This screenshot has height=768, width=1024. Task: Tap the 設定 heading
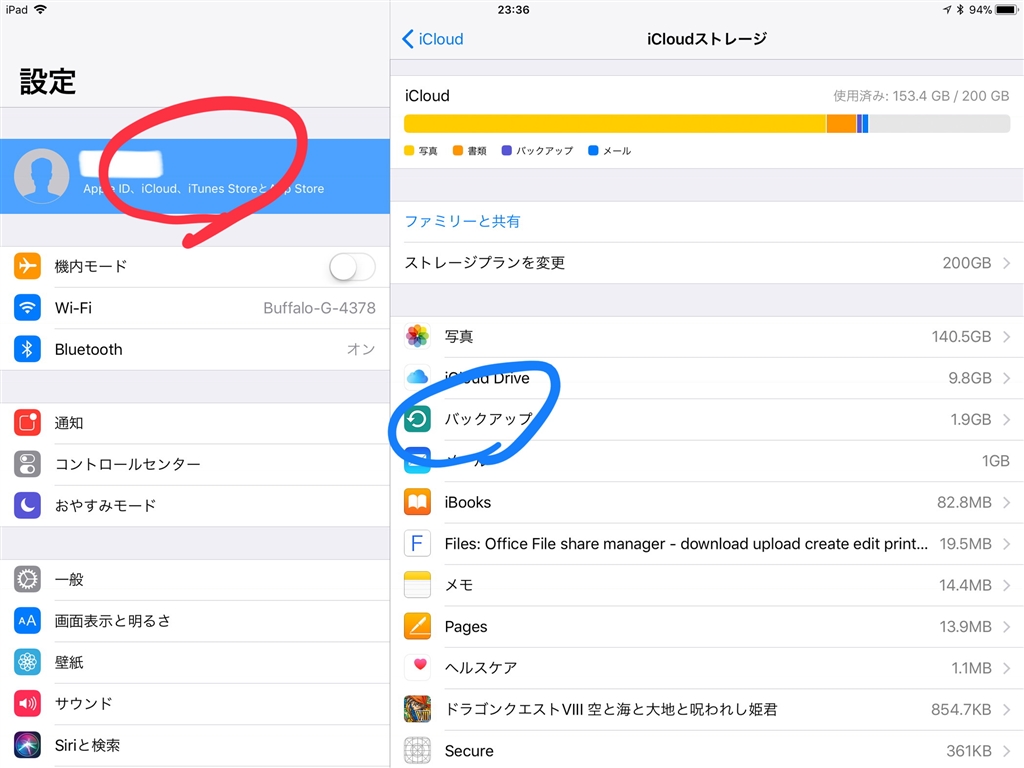[48, 82]
